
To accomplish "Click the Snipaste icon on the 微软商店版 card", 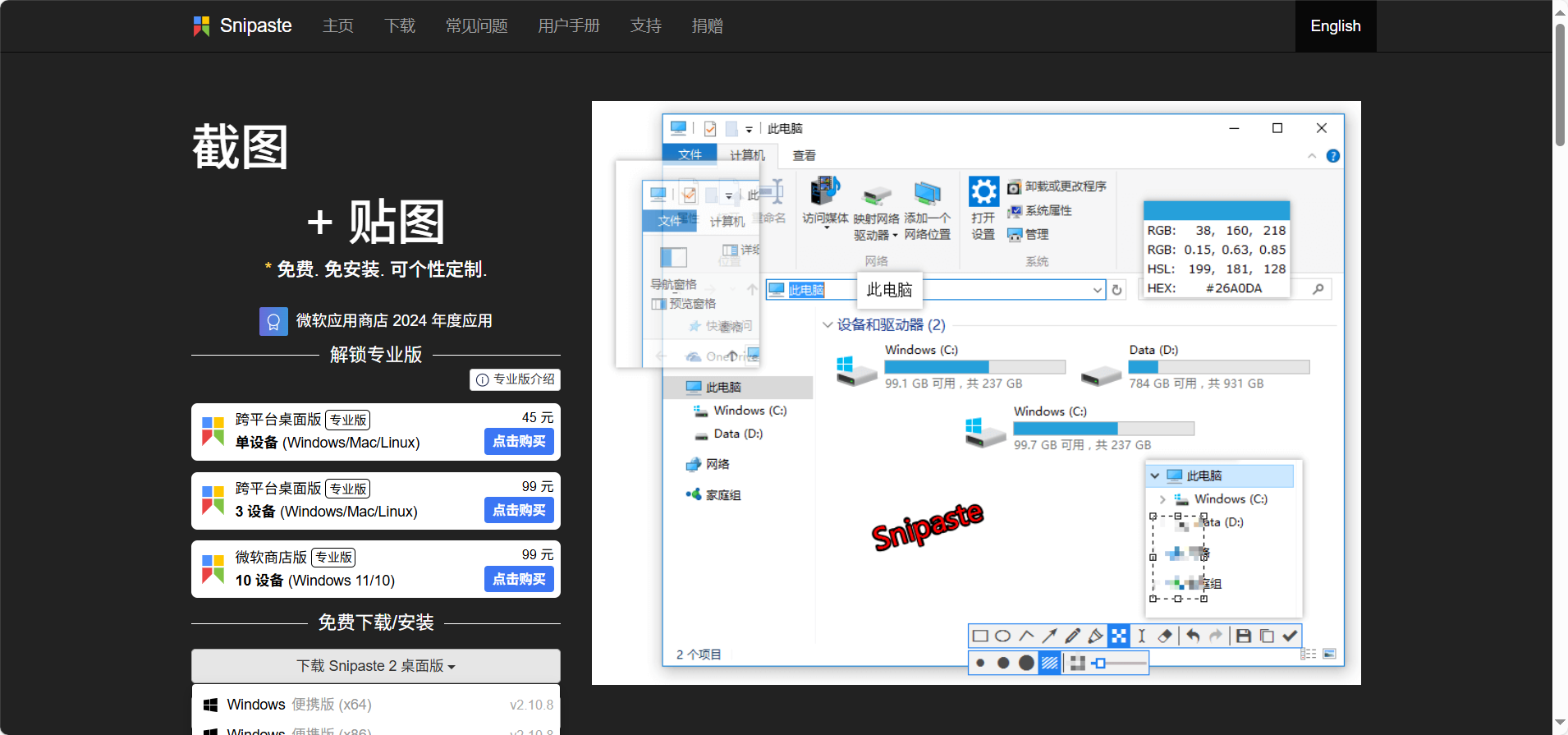I will [213, 569].
